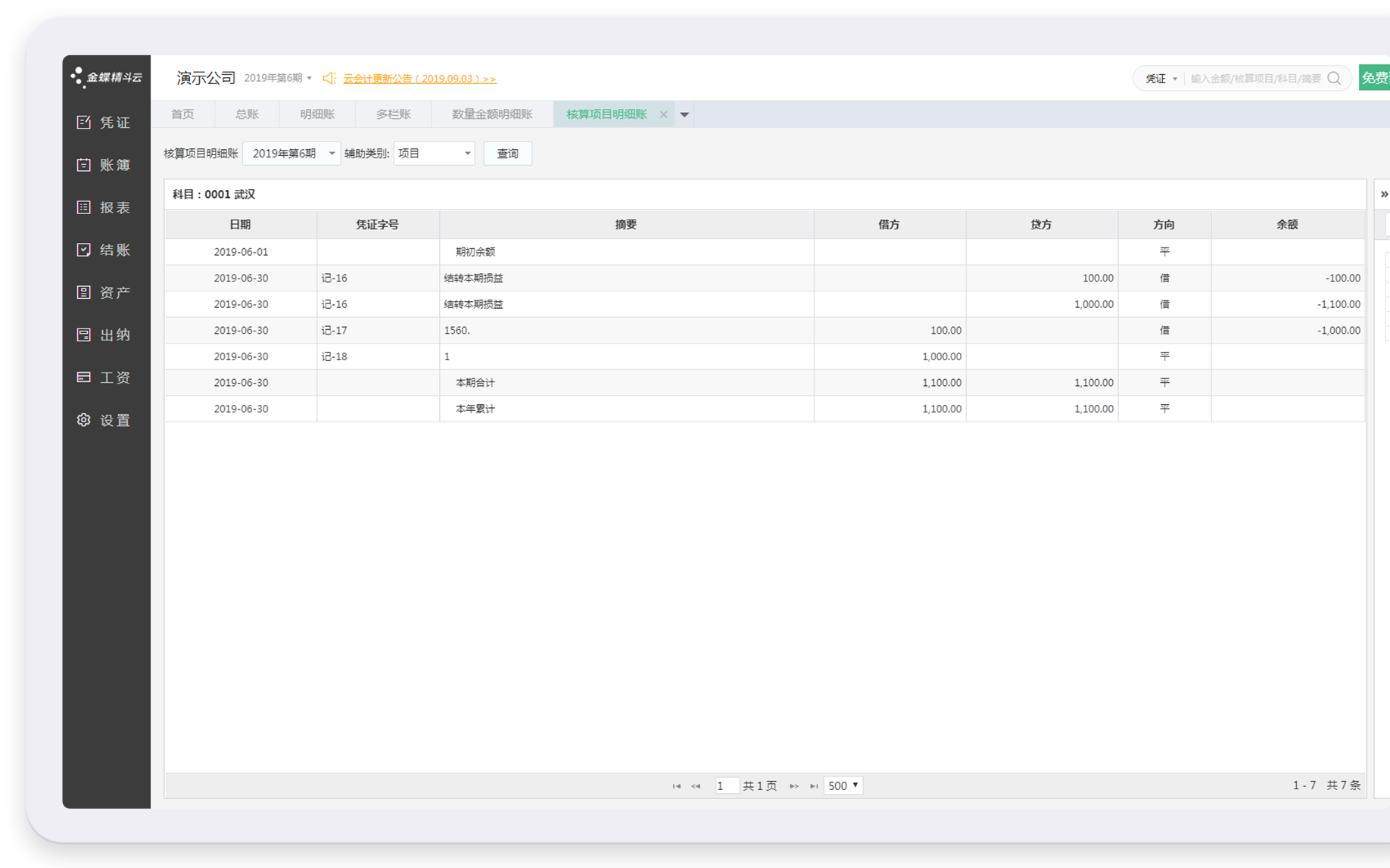The width and height of the screenshot is (1390, 868).
Task: Open the 云会计更新公告 announcement link
Action: pos(419,79)
